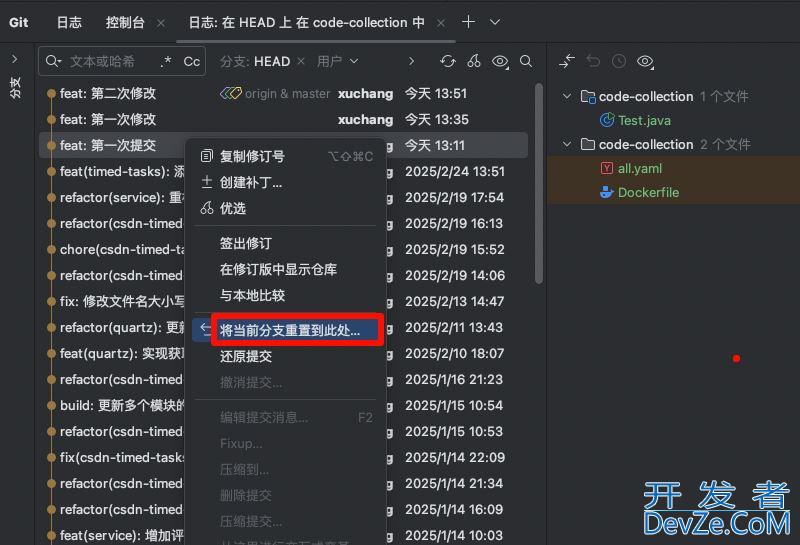The width and height of the screenshot is (800, 545).
Task: Toggle regex option in search field
Action: click(x=165, y=62)
